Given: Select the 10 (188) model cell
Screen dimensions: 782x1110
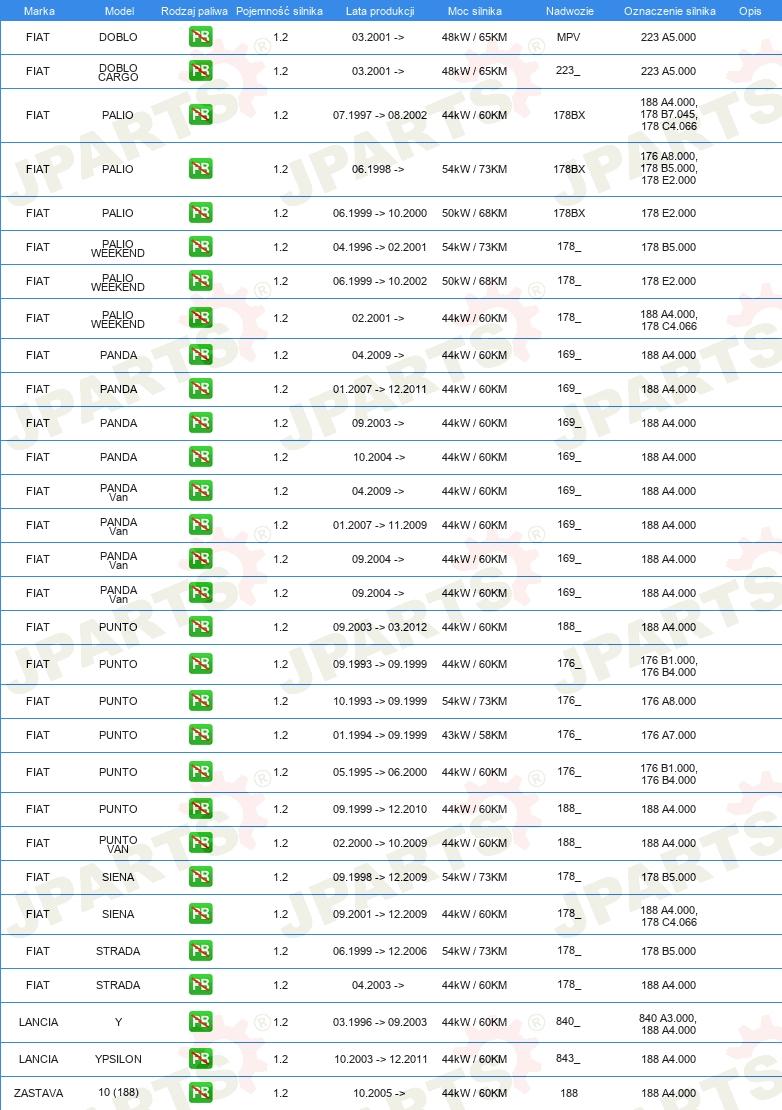Looking at the screenshot, I should 118,1092.
